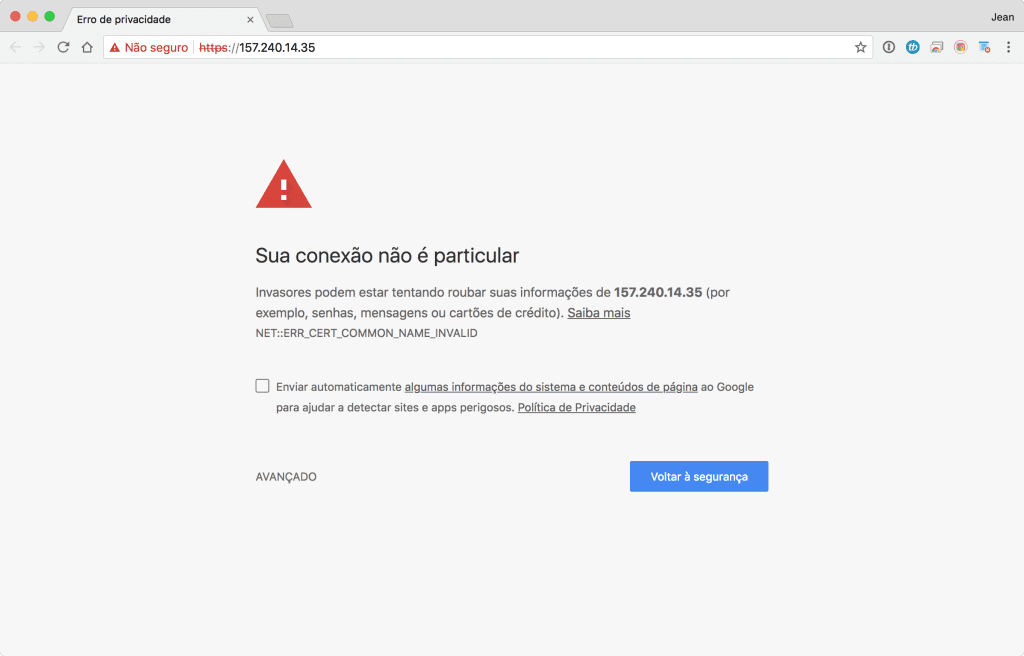Screen dimensions: 1024x656
Task: Click the browser back arrow
Action: (16, 47)
